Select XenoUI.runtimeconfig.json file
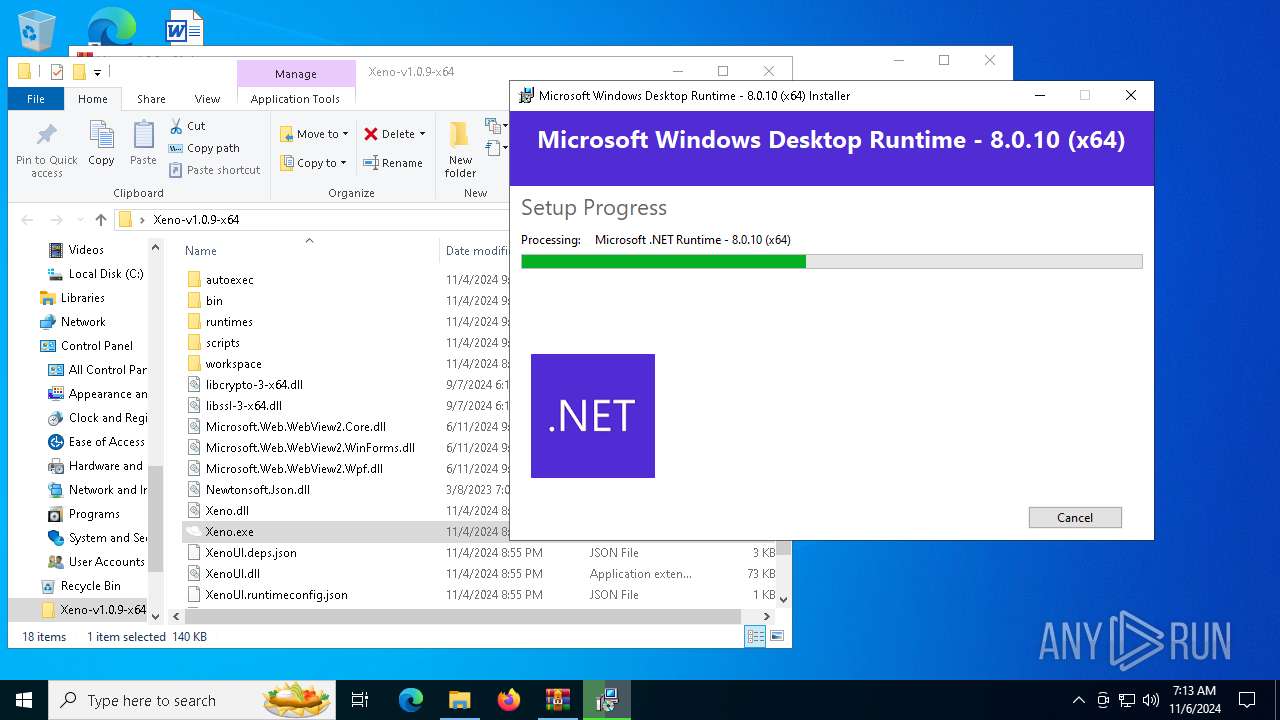The width and height of the screenshot is (1280, 720). click(x=268, y=595)
